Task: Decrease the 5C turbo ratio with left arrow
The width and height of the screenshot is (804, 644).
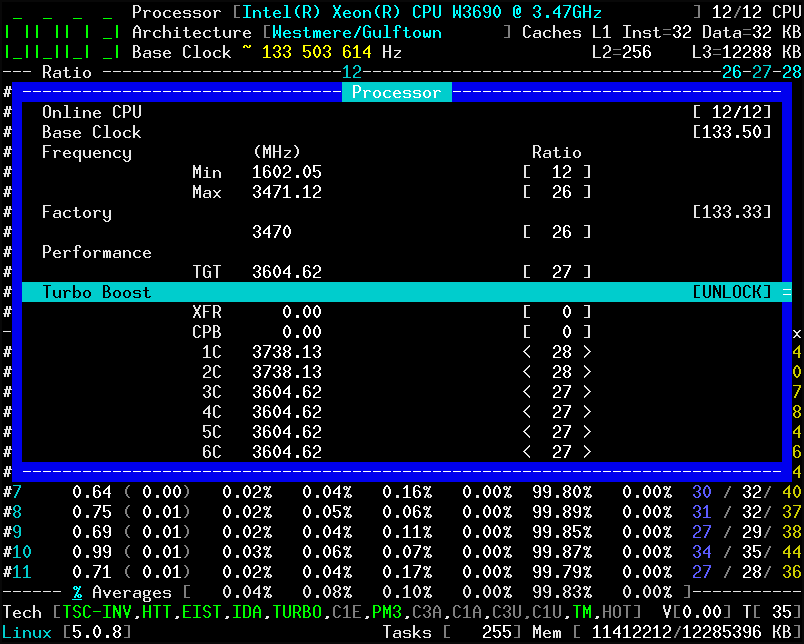Action: tap(527, 432)
